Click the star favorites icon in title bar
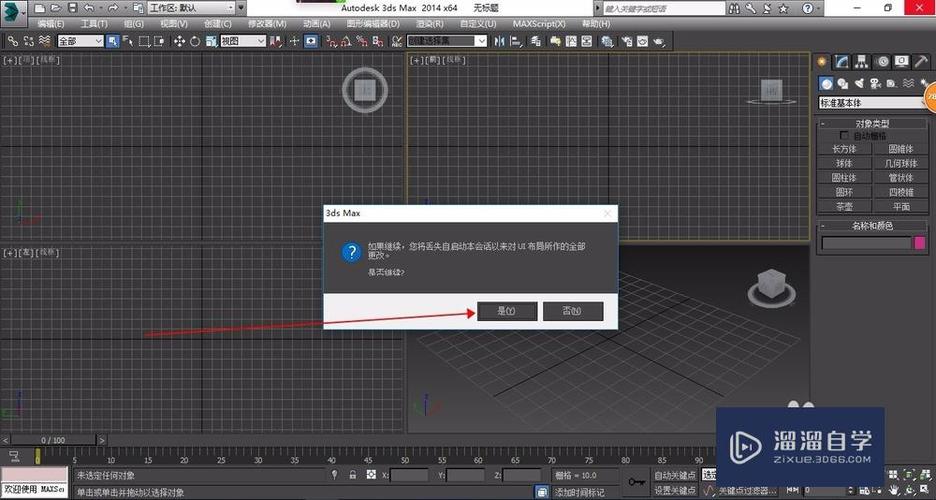The width and height of the screenshot is (936, 500). 783,8
